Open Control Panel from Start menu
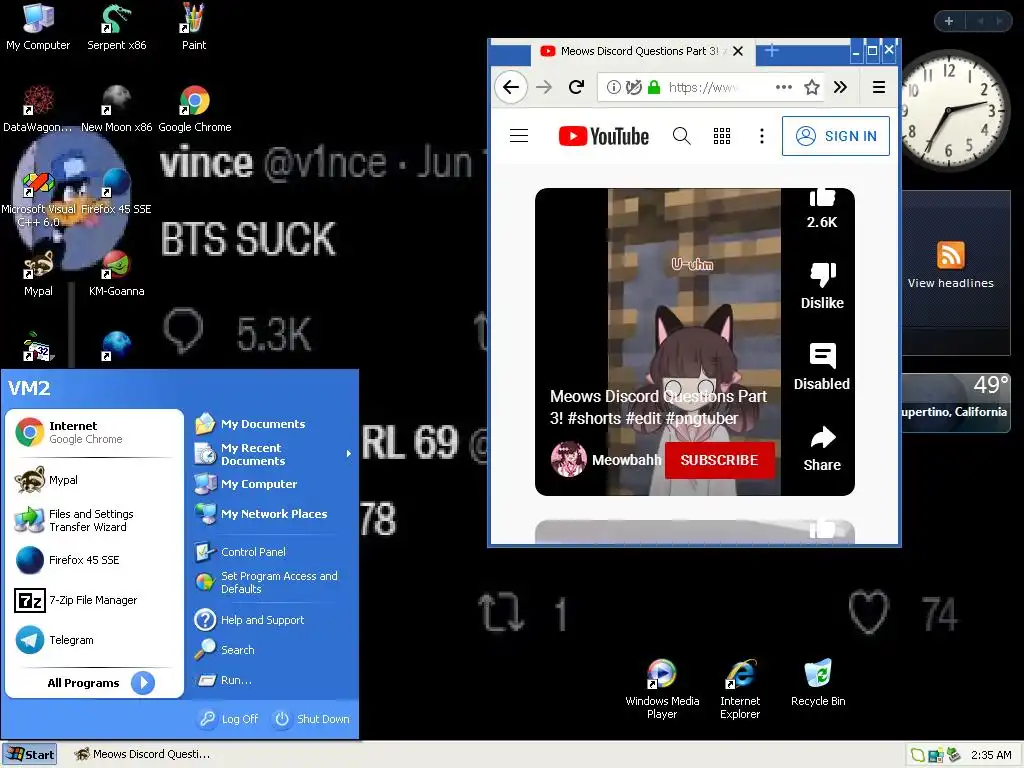 [x=273, y=552]
